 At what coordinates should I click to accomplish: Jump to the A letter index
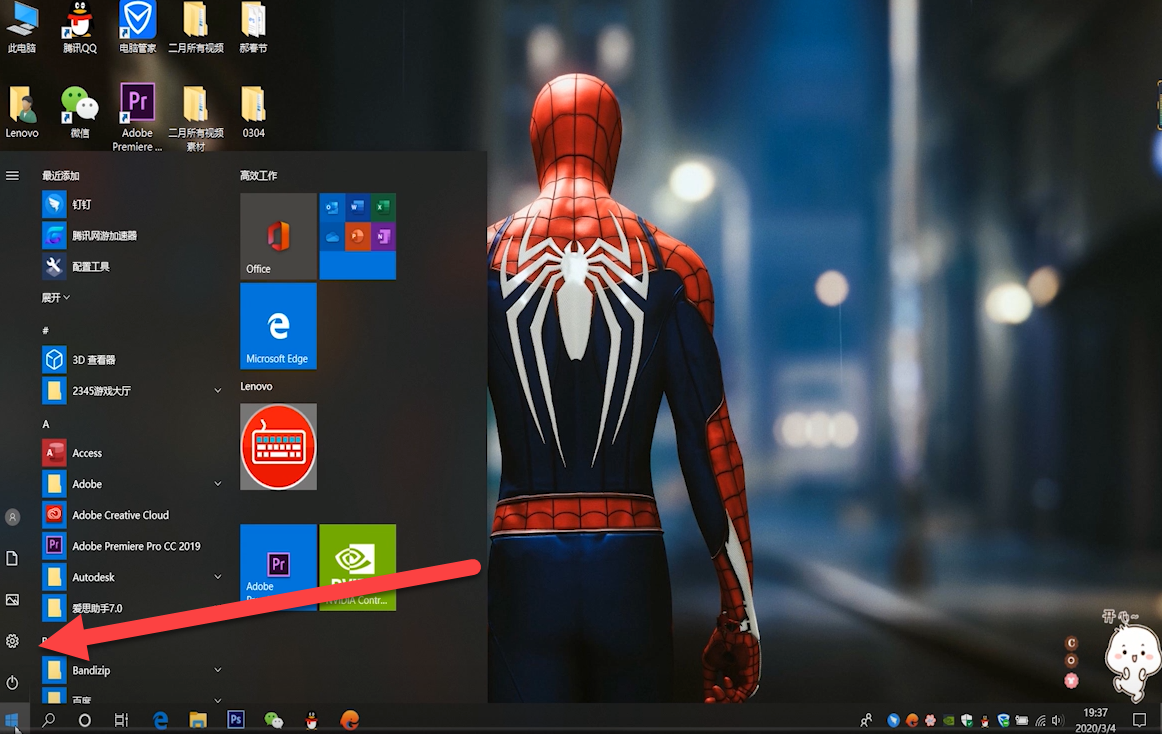pos(46,424)
